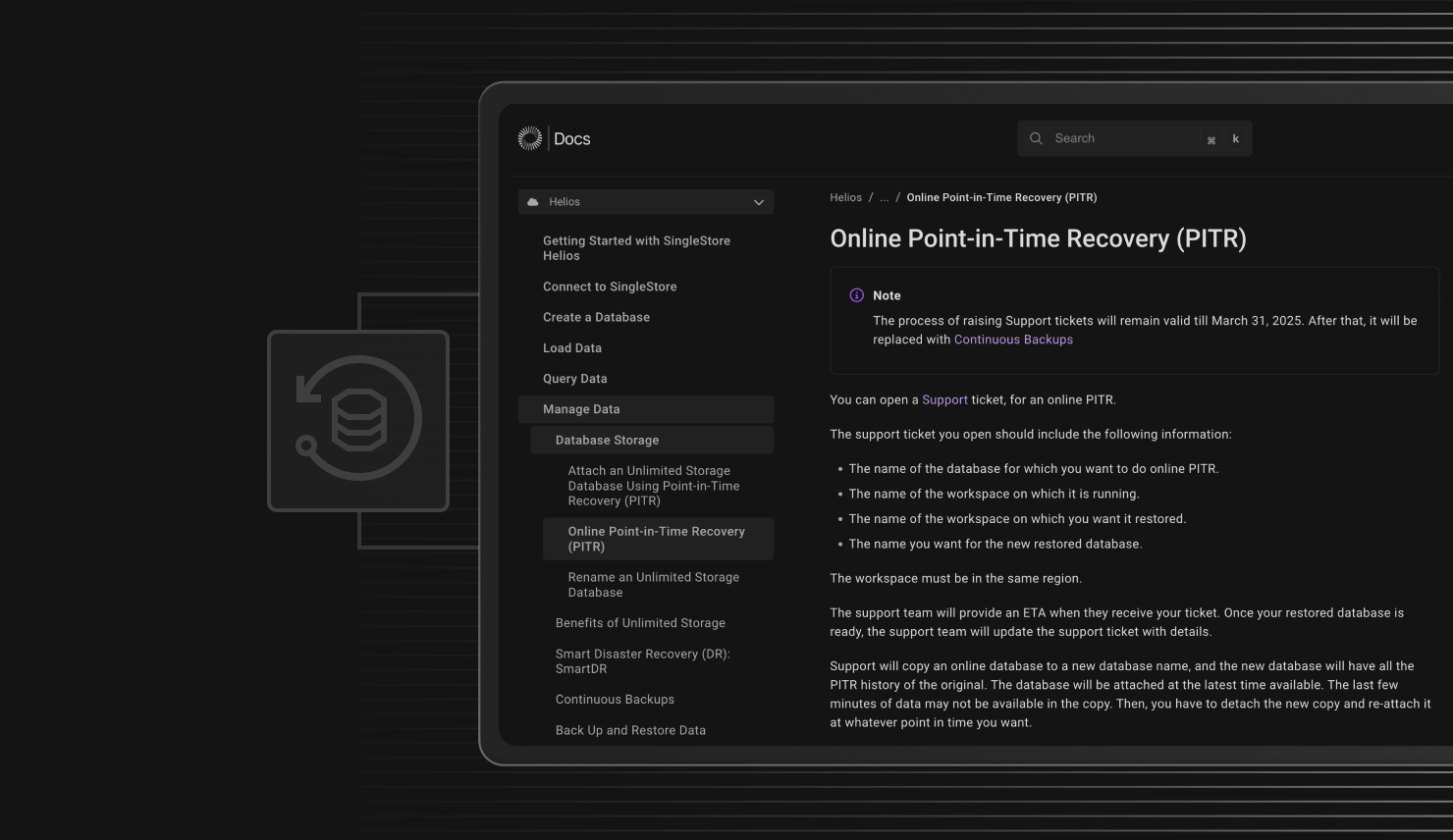Viewport: 1453px width, 840px height.
Task: Click the SingleStore logo icon
Action: tap(530, 138)
